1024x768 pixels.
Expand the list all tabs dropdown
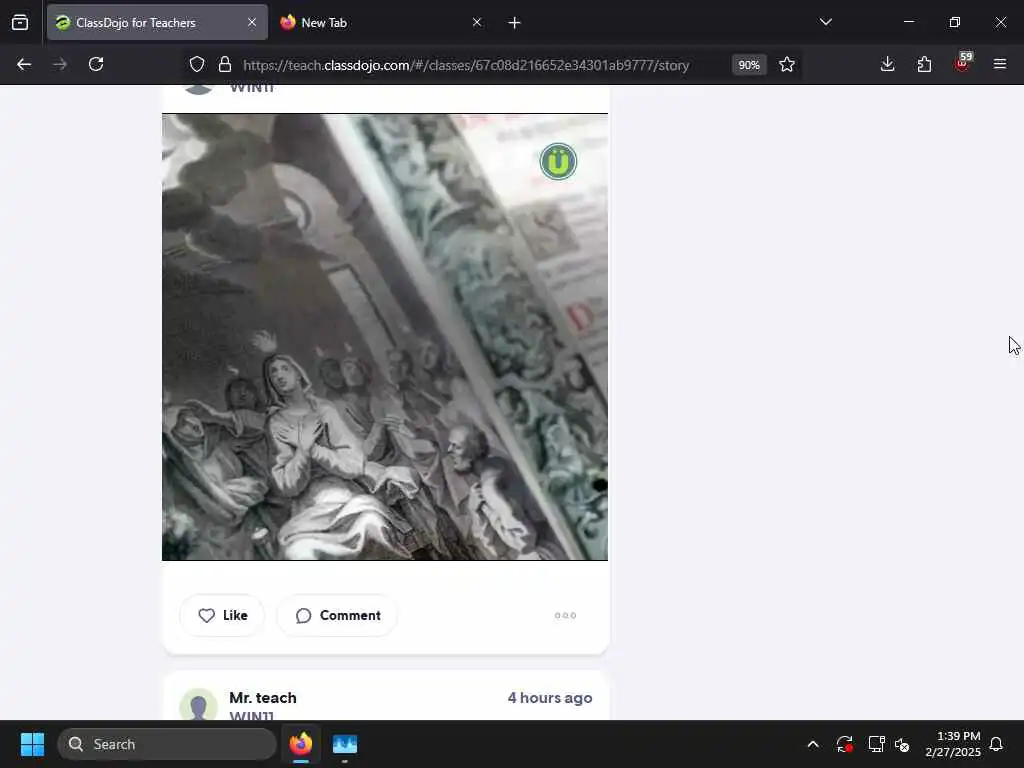[x=825, y=22]
